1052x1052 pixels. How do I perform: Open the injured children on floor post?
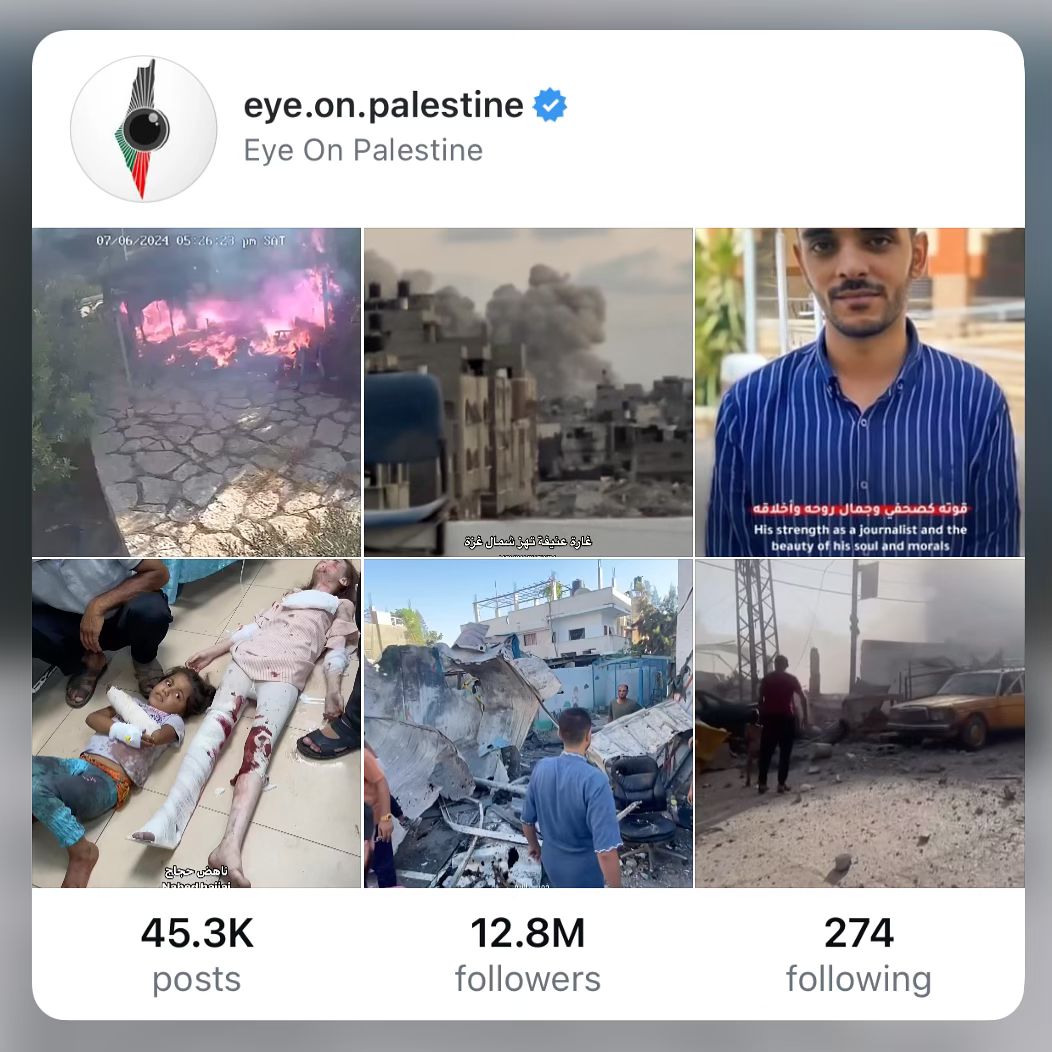tap(197, 723)
